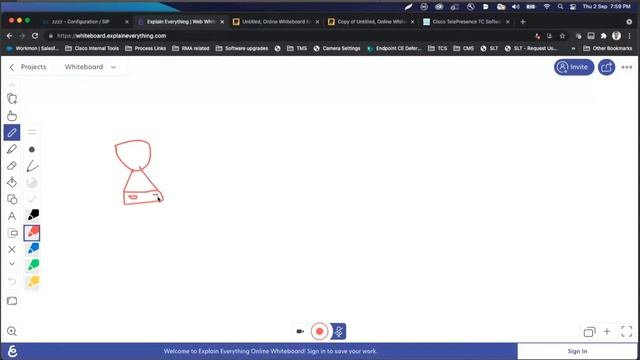Pick the black pen color
The height and width of the screenshot is (360, 640).
click(x=32, y=215)
